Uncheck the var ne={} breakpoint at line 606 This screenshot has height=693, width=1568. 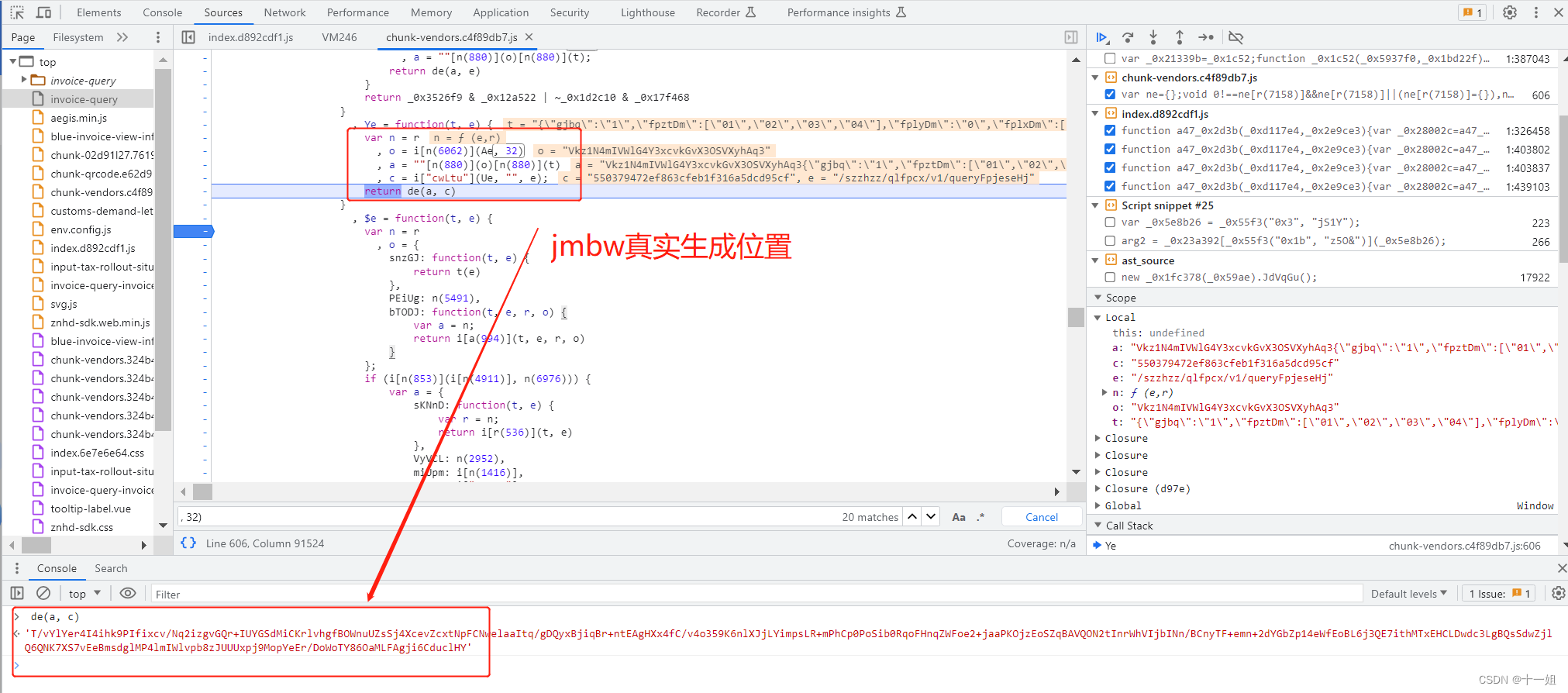[1110, 95]
